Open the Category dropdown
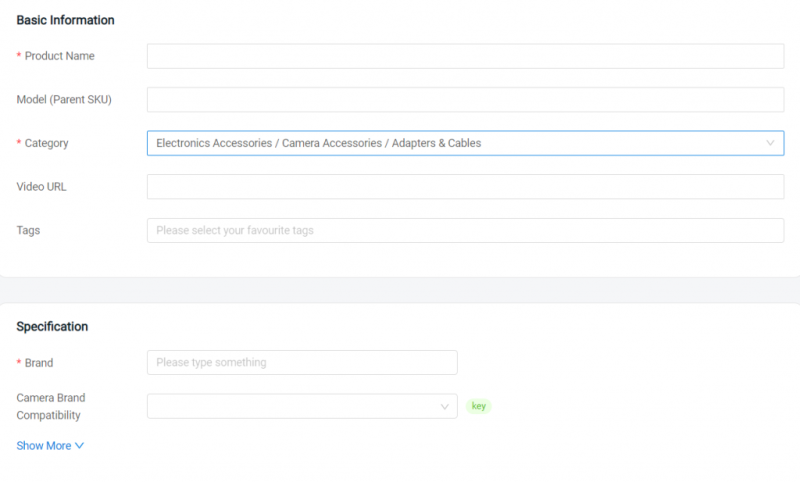 [x=465, y=143]
